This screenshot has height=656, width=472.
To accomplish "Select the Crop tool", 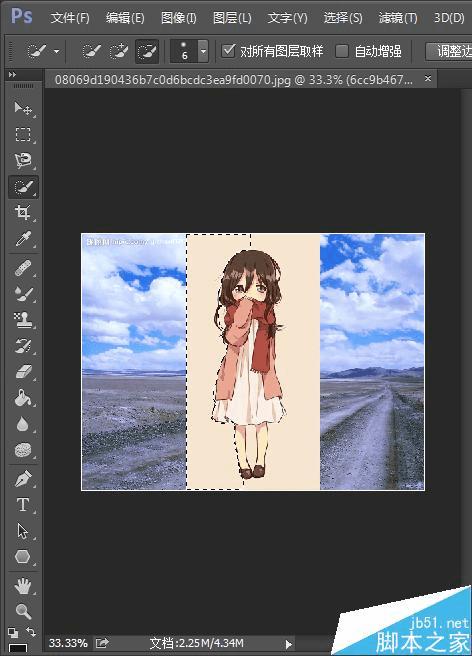I will click(23, 213).
